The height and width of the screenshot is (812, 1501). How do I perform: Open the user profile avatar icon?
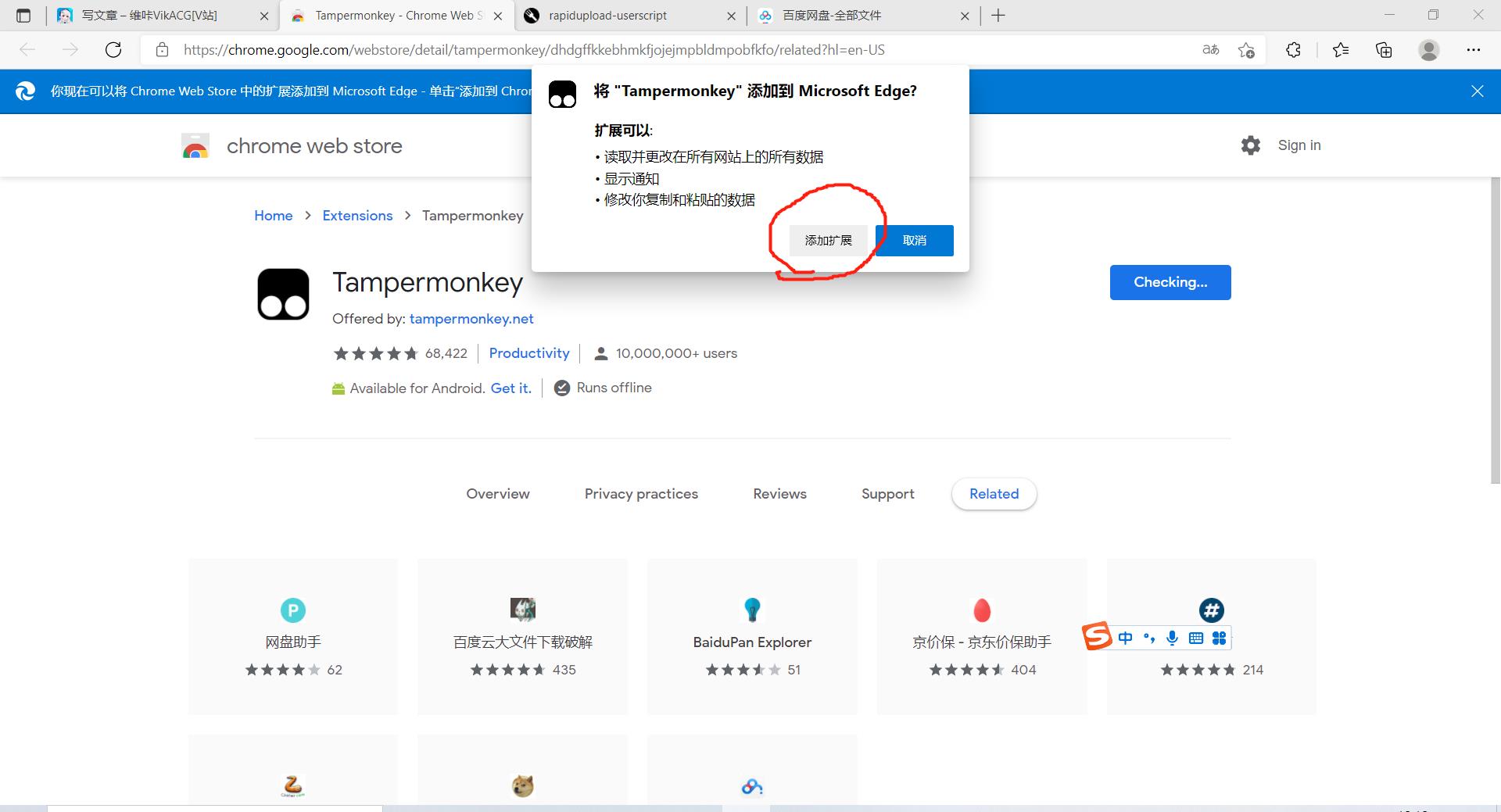1428,50
